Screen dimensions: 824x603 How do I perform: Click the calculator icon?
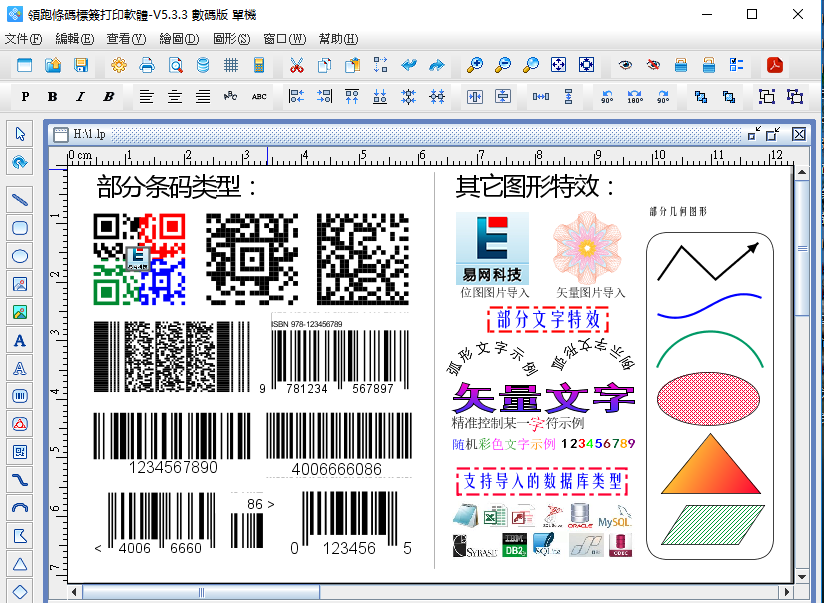point(259,65)
